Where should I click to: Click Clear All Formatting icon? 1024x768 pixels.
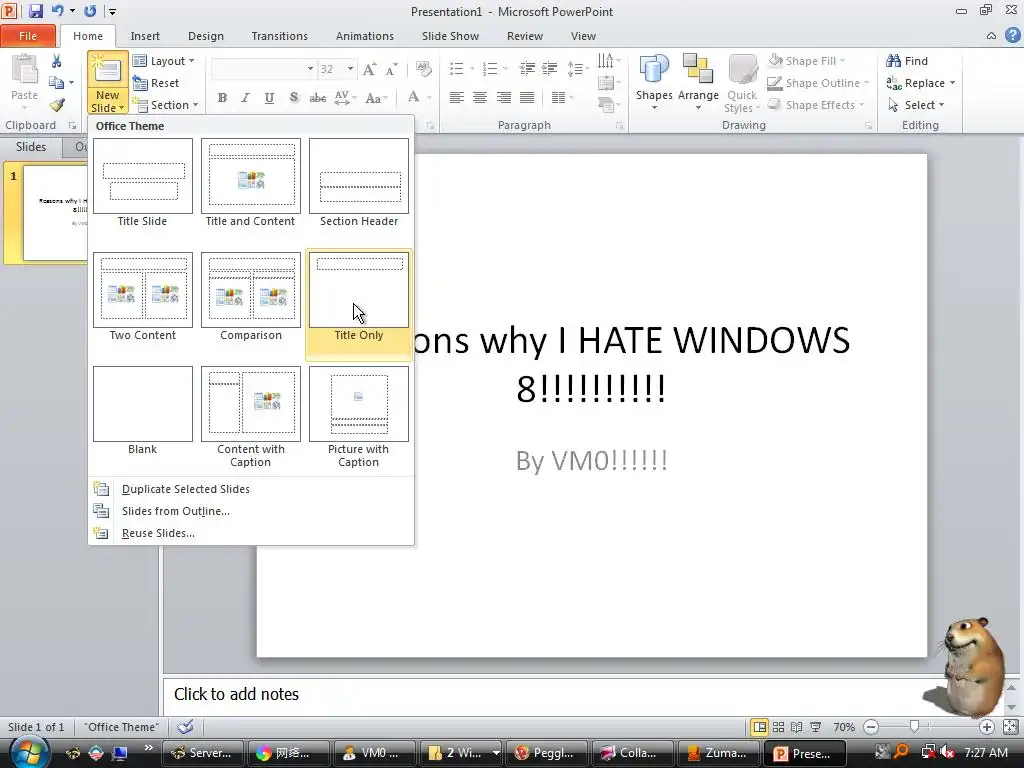coord(423,69)
